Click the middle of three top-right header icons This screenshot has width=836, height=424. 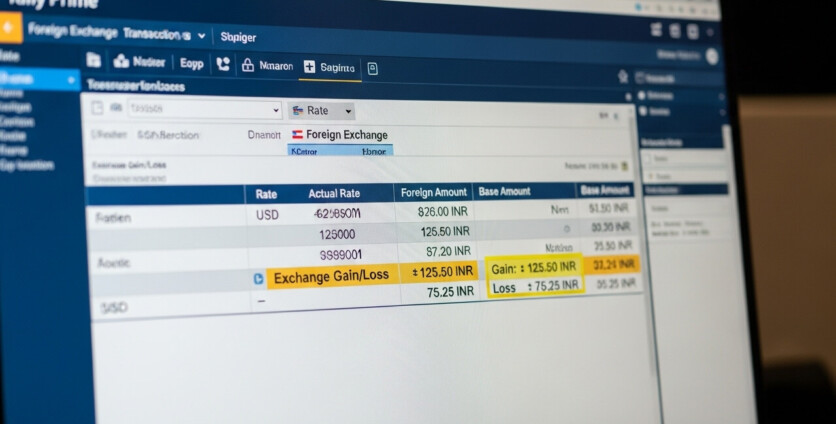[x=675, y=31]
